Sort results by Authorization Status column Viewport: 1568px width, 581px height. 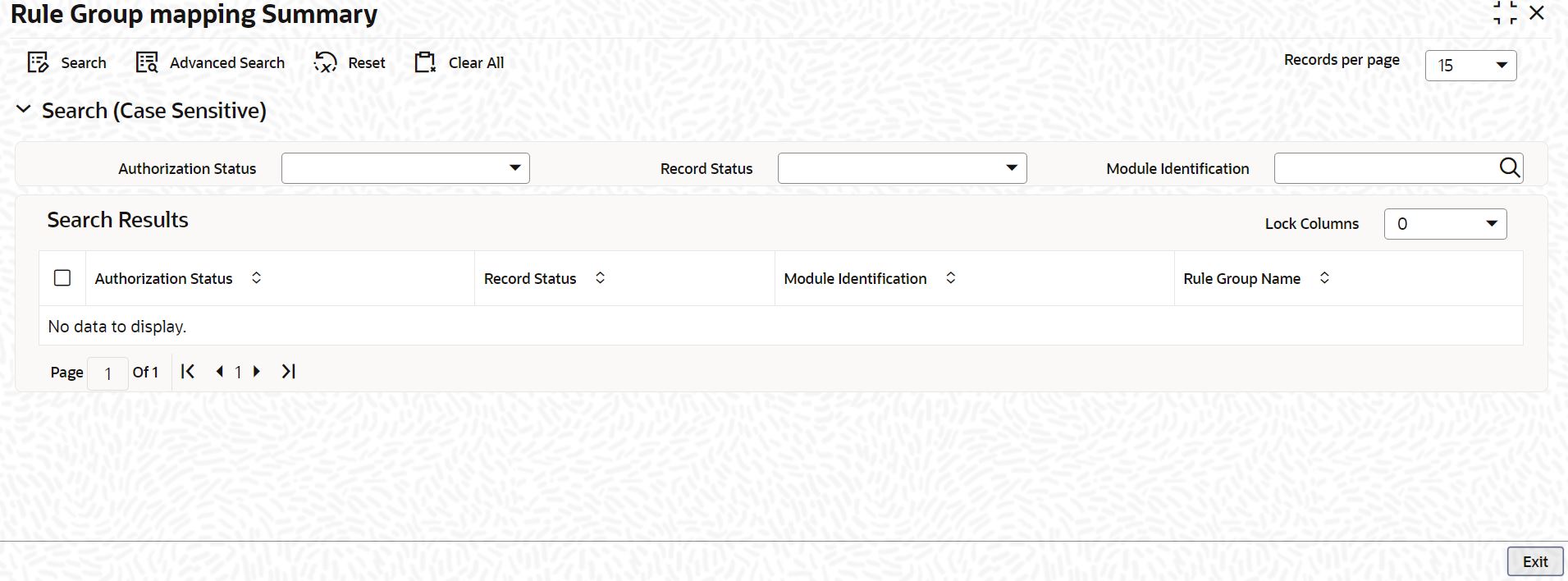pos(256,278)
